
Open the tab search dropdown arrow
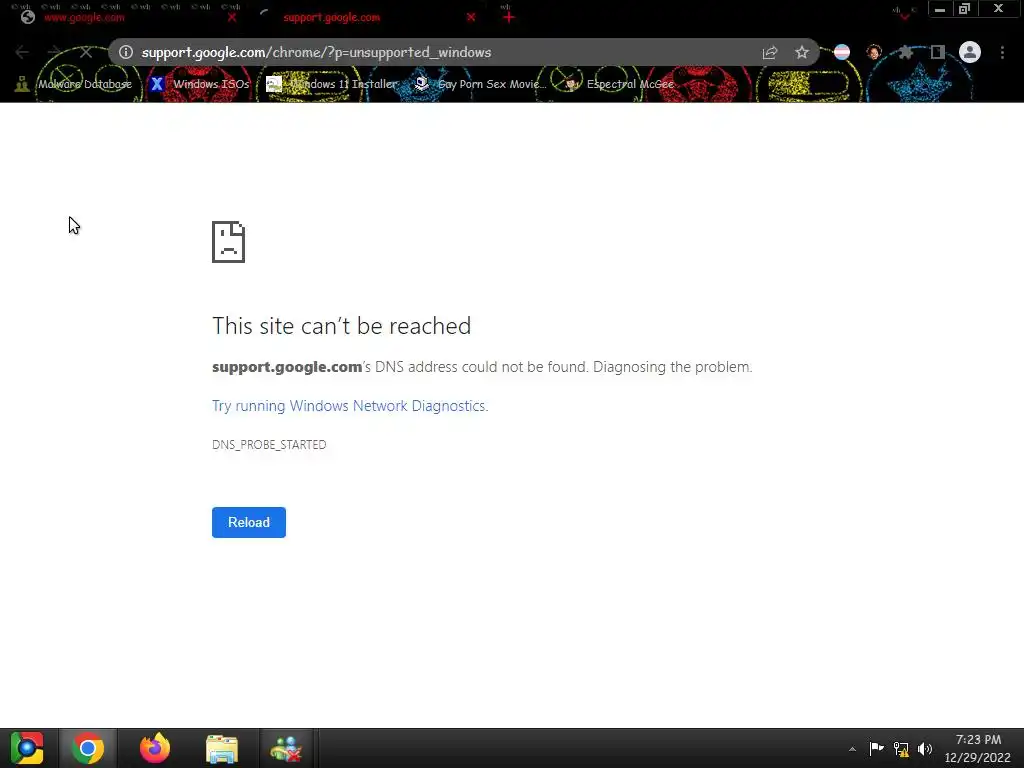click(904, 16)
